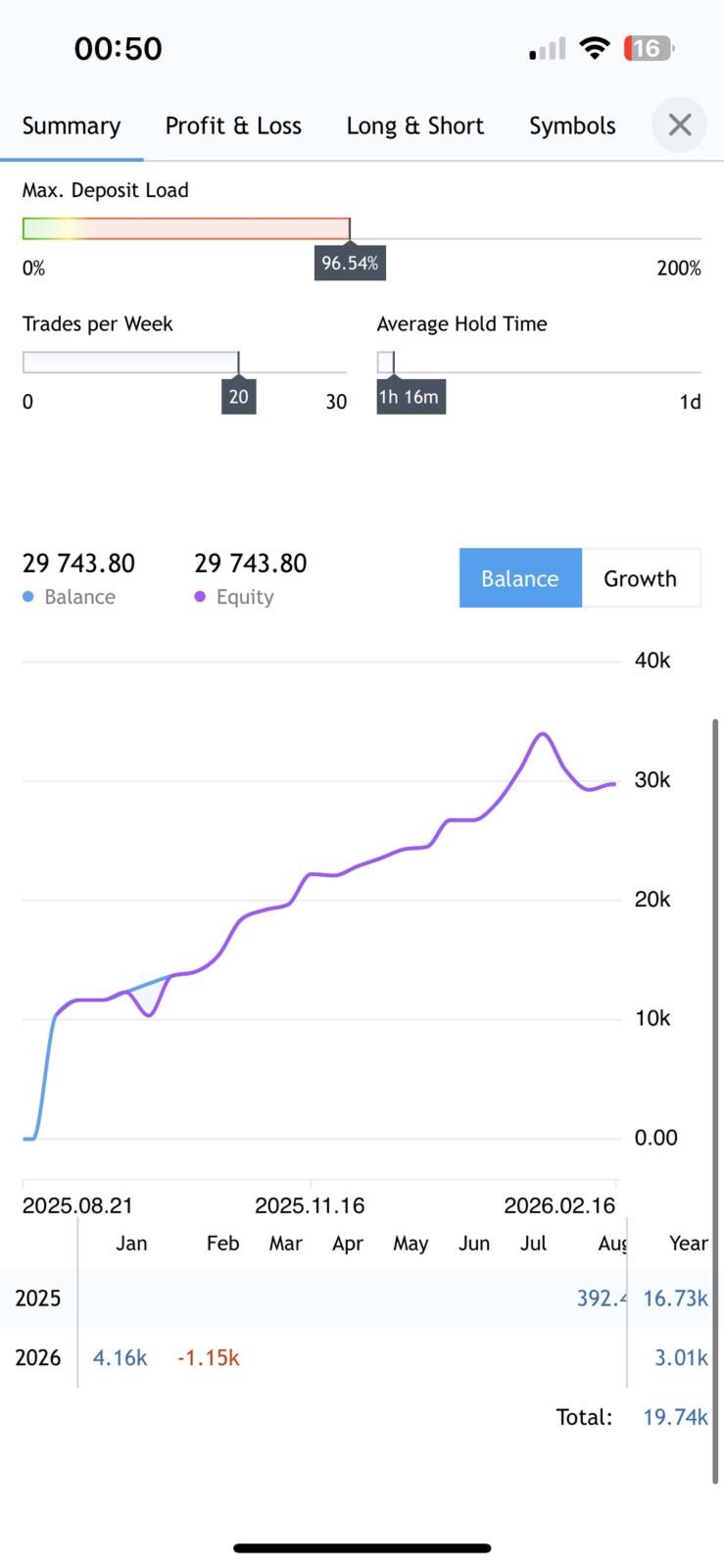Tap the purple Equity legend dot
Screen dimensions: 724x1568
click(x=200, y=597)
